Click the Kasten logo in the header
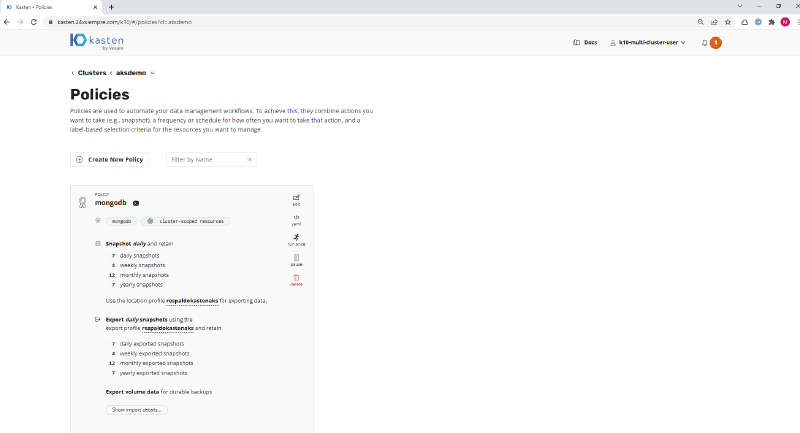Screen dimensions: 800x433 point(96,42)
